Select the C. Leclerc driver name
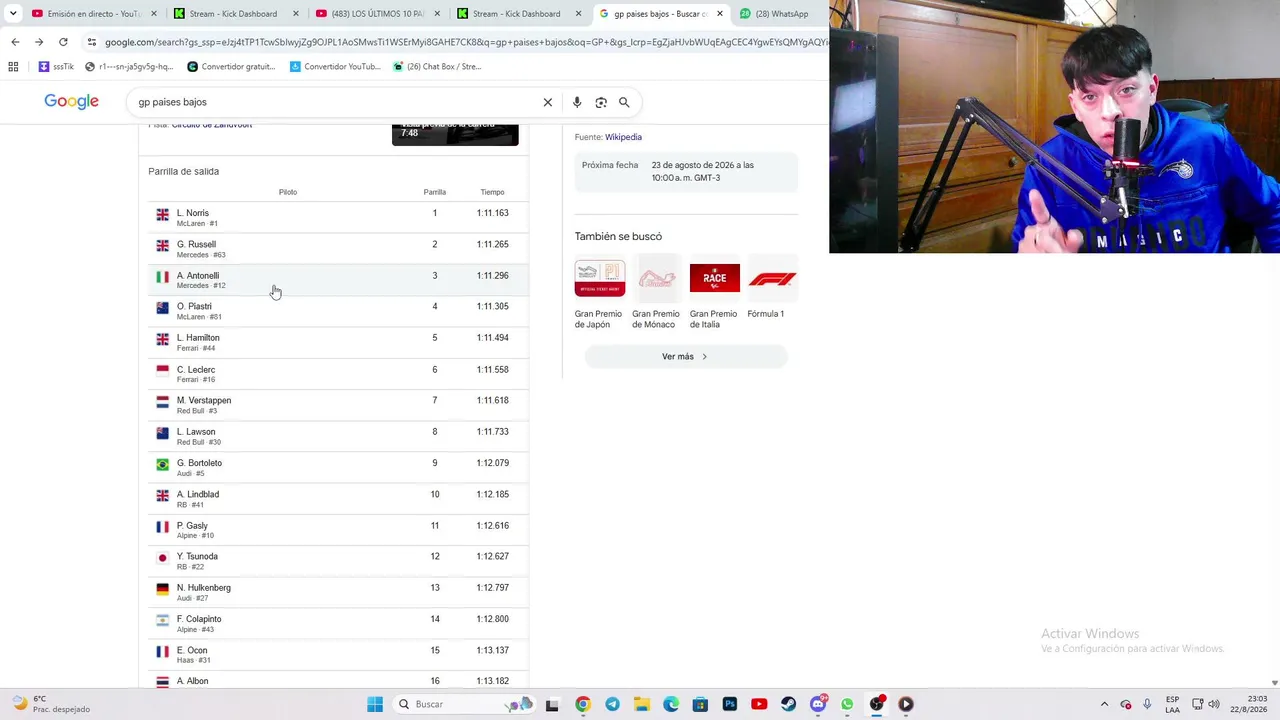Viewport: 1280px width, 720px height. coord(196,370)
